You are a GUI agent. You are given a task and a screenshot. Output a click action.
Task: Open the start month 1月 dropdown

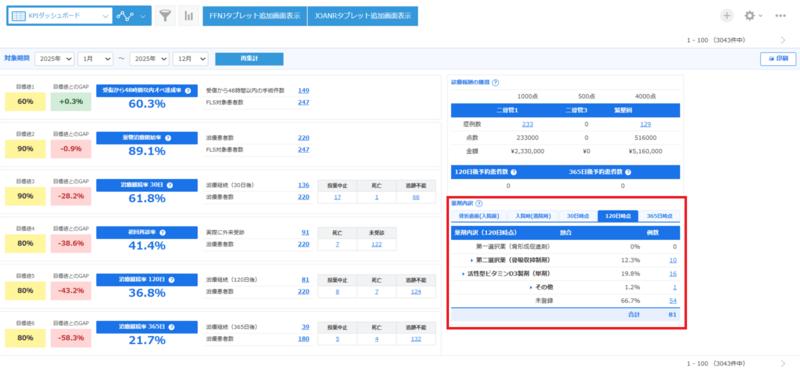[x=95, y=59]
